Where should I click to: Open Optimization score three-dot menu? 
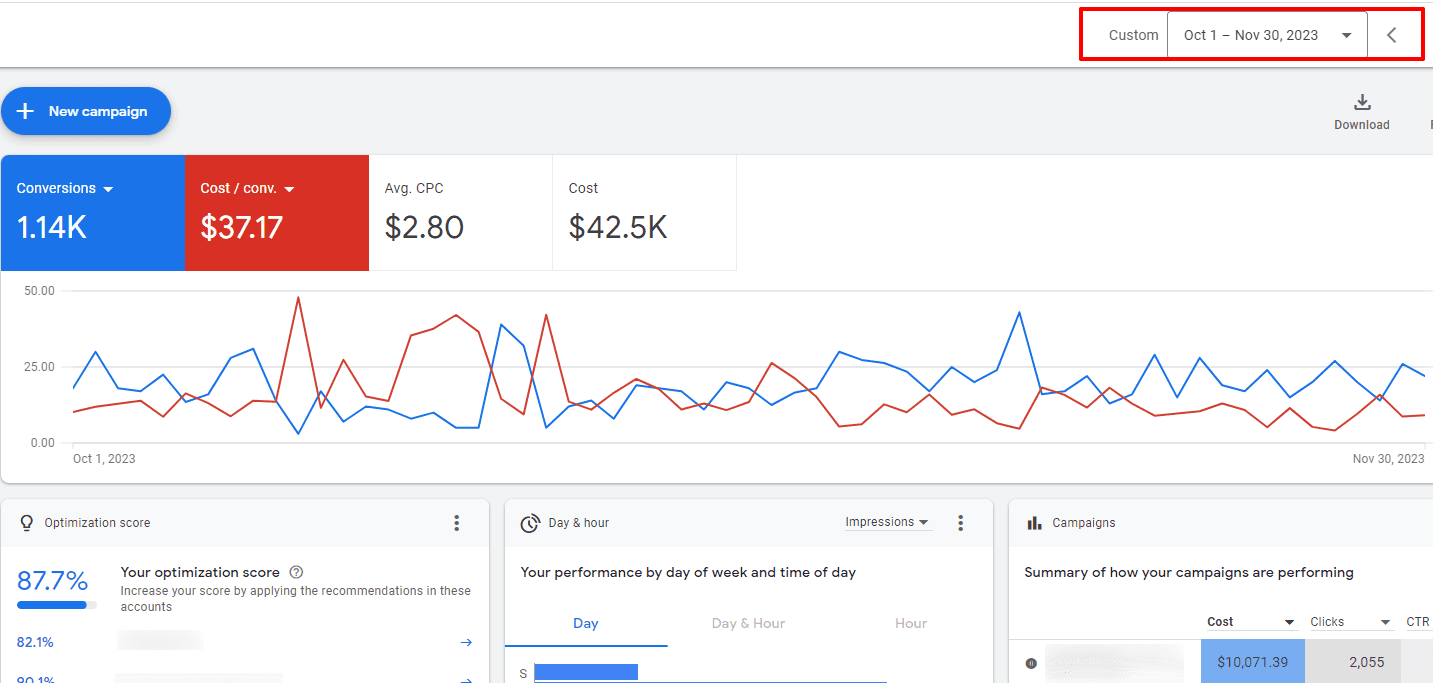tap(457, 523)
